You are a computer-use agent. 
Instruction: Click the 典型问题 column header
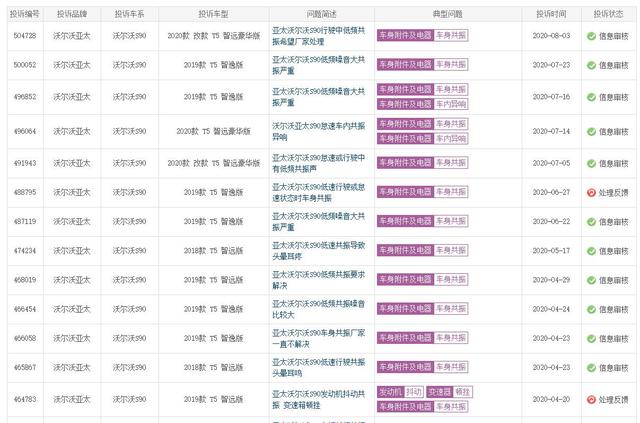pyautogui.click(x=448, y=14)
